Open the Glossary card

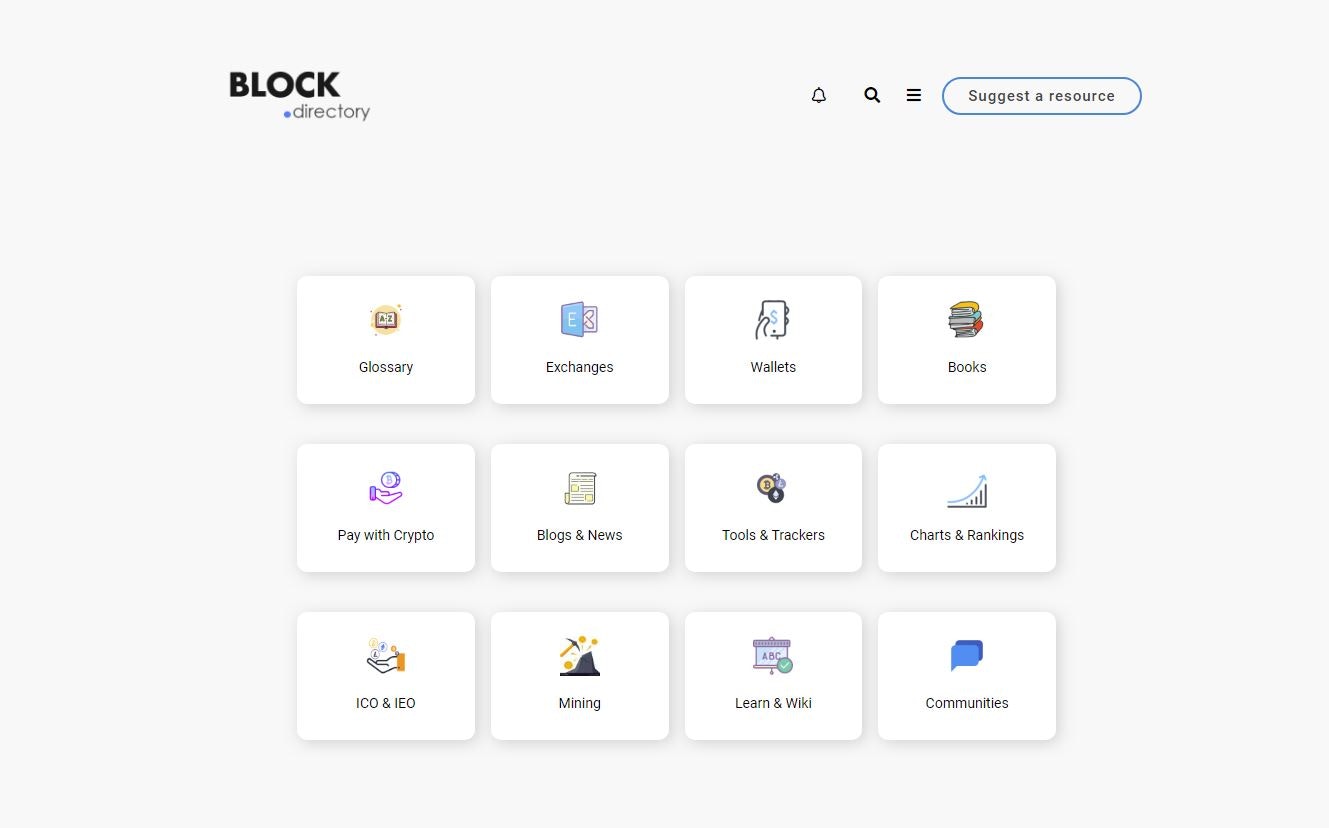click(x=386, y=340)
